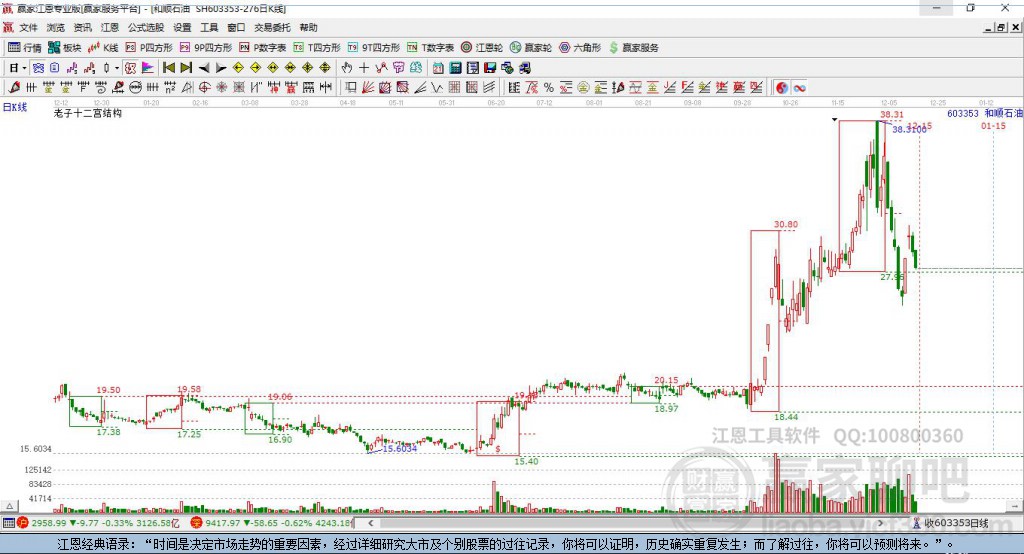Open the 设置 menu
Image resolution: width=1024 pixels, height=554 pixels.
click(182, 27)
